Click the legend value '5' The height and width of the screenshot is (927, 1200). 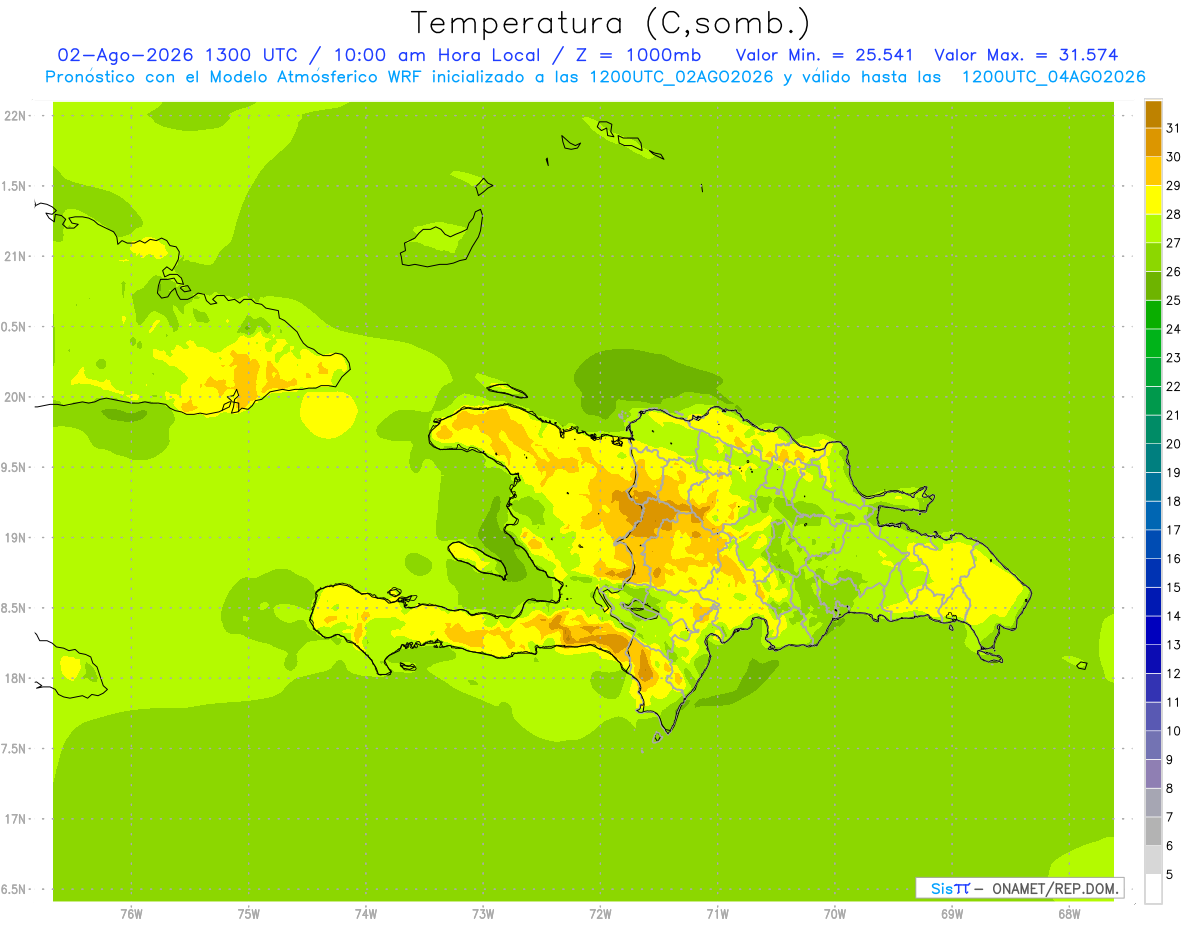1169,874
